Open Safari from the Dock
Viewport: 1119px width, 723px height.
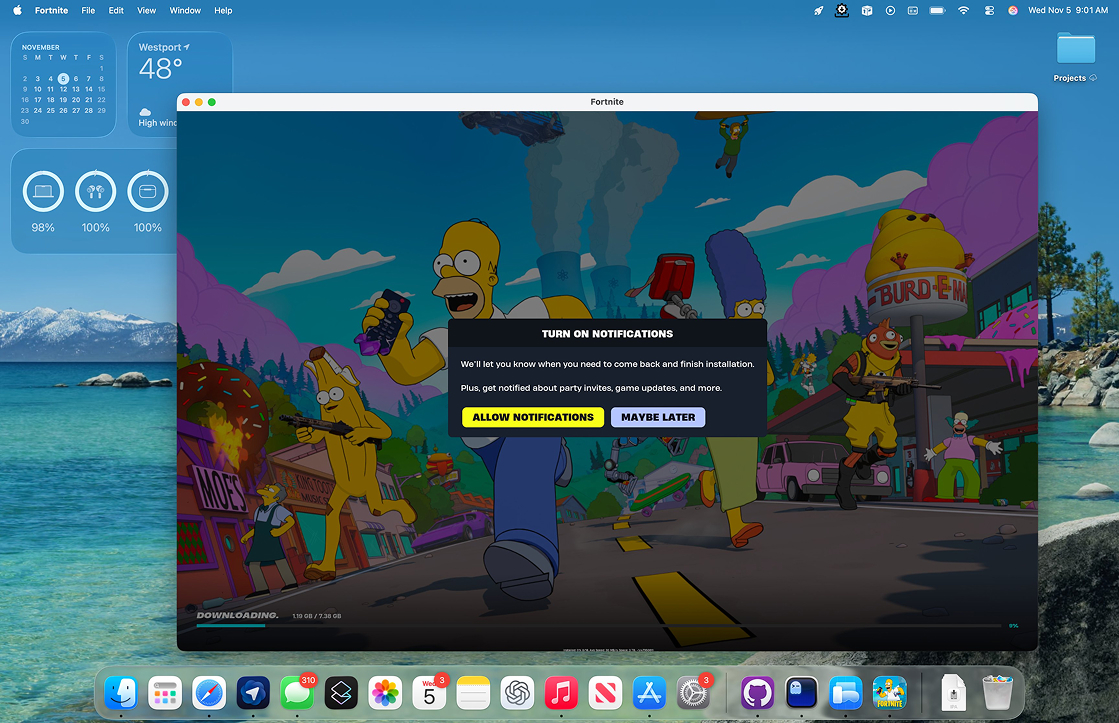pos(209,692)
